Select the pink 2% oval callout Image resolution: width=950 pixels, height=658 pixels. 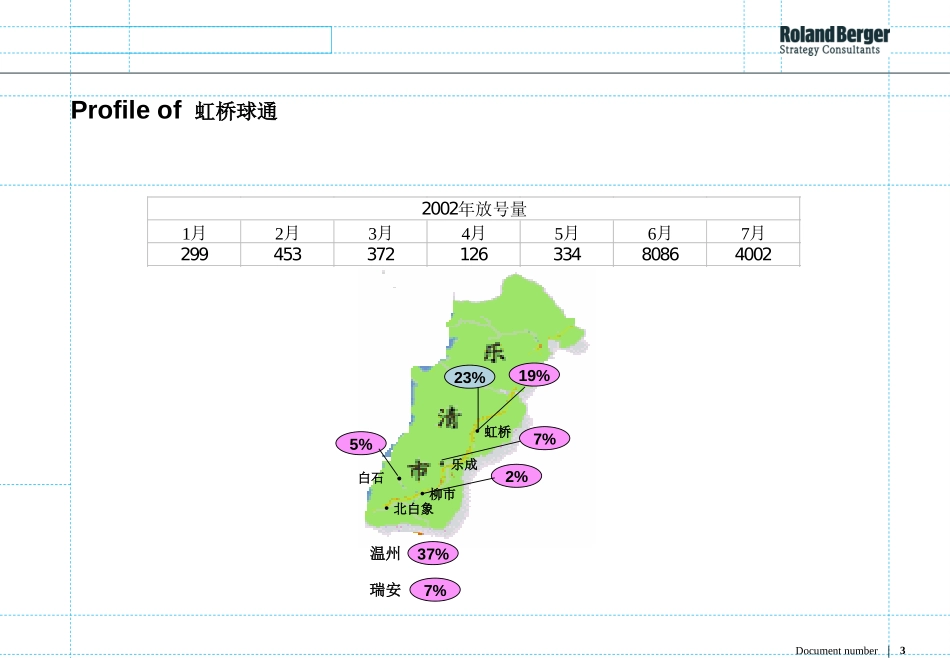(x=516, y=477)
